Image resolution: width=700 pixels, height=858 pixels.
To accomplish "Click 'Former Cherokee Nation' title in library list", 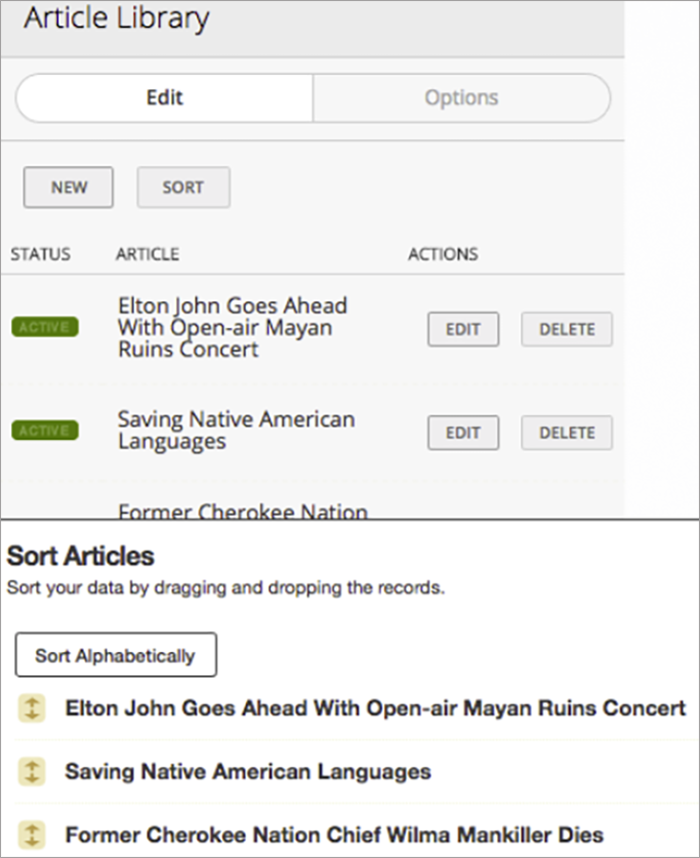I will pyautogui.click(x=243, y=511).
